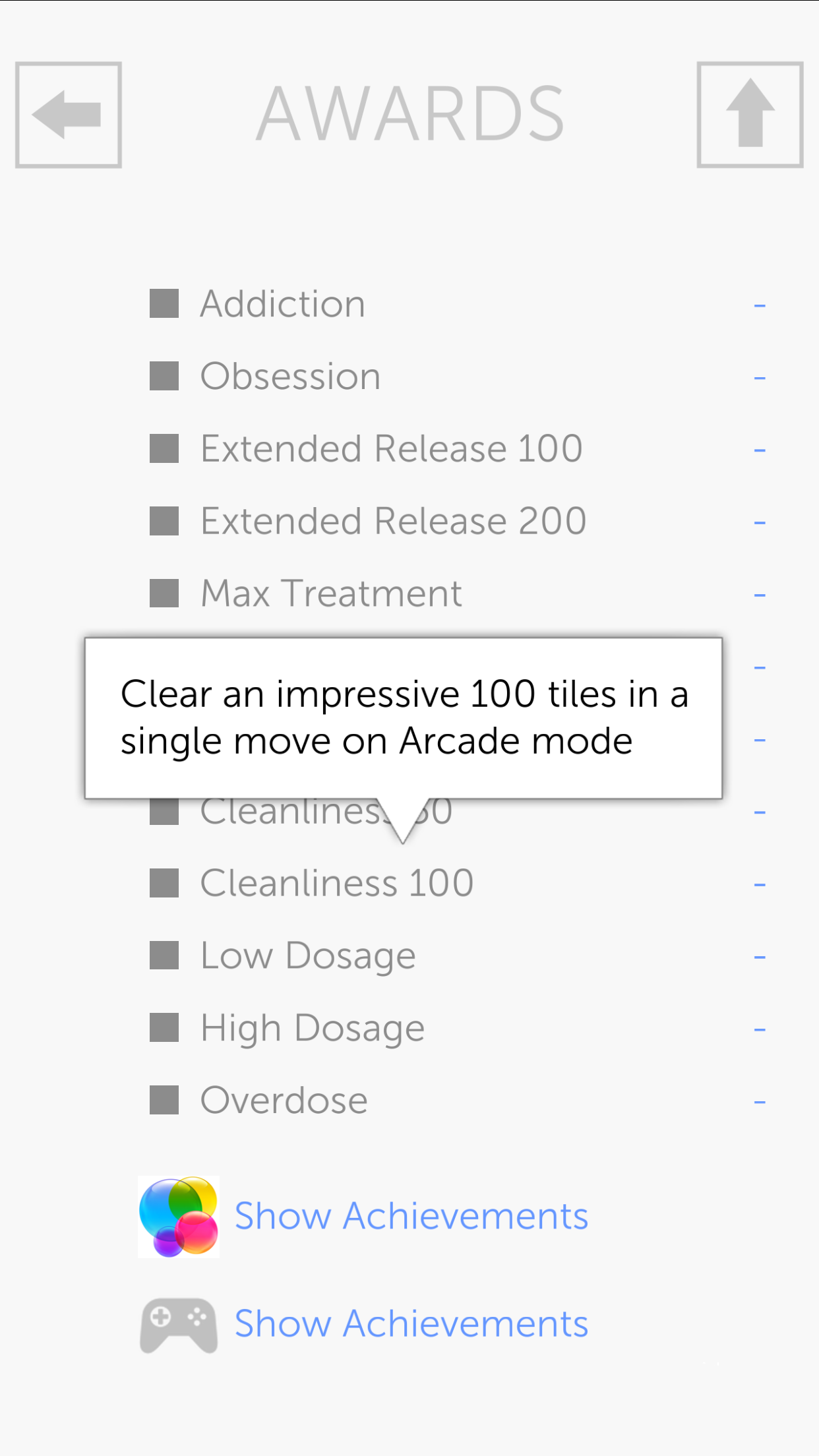The height and width of the screenshot is (1456, 819).
Task: Tap the share upload arrow icon
Action: click(750, 115)
